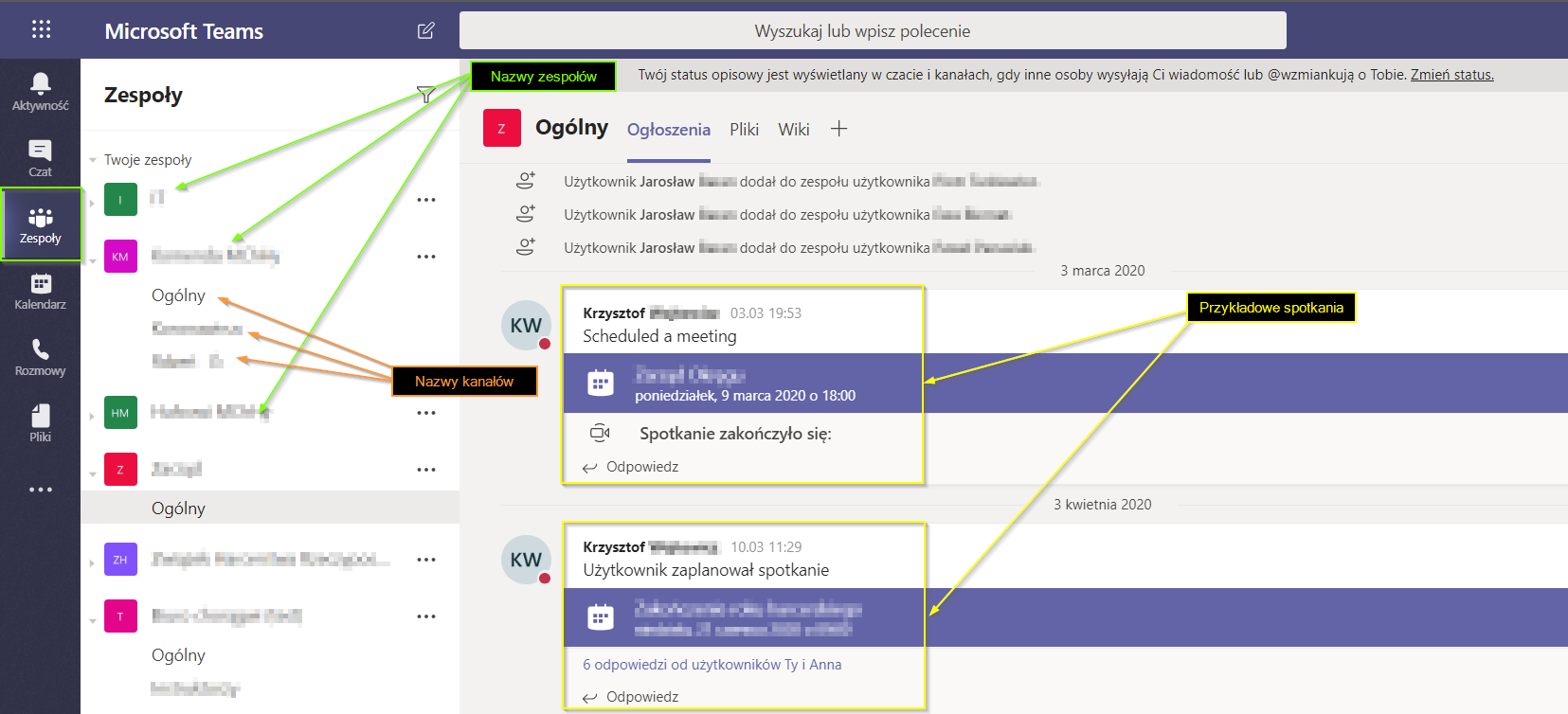Click the filter funnel icon beside Zespoły
This screenshot has width=1568, height=714.
426,95
